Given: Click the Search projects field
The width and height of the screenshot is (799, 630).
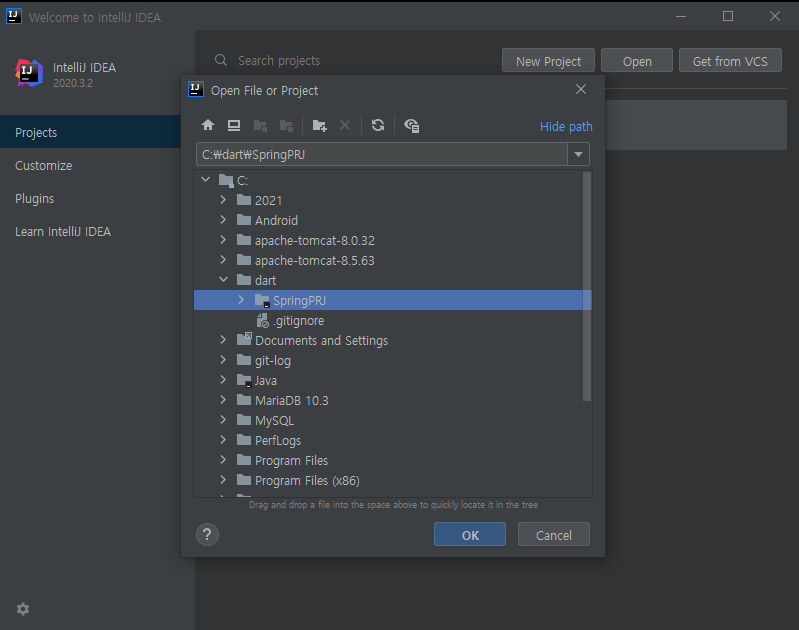Looking at the screenshot, I should point(279,61).
